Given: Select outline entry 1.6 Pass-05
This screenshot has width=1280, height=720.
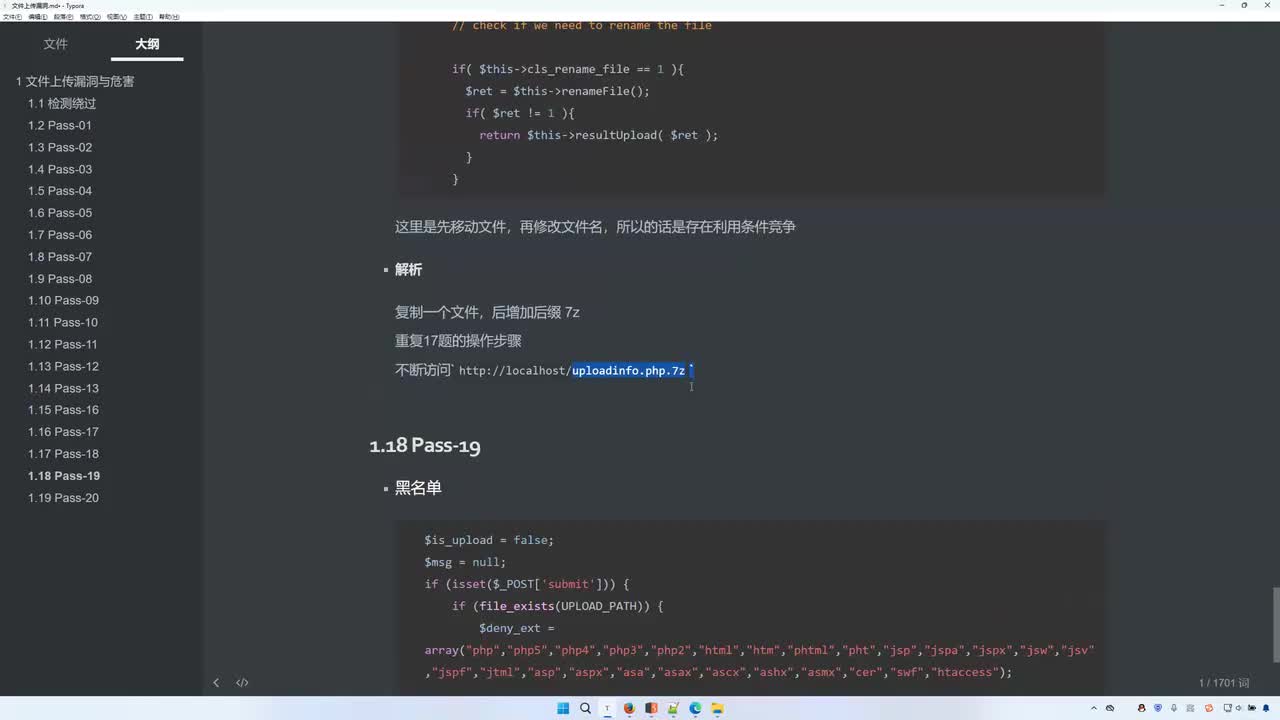Looking at the screenshot, I should 60,213.
